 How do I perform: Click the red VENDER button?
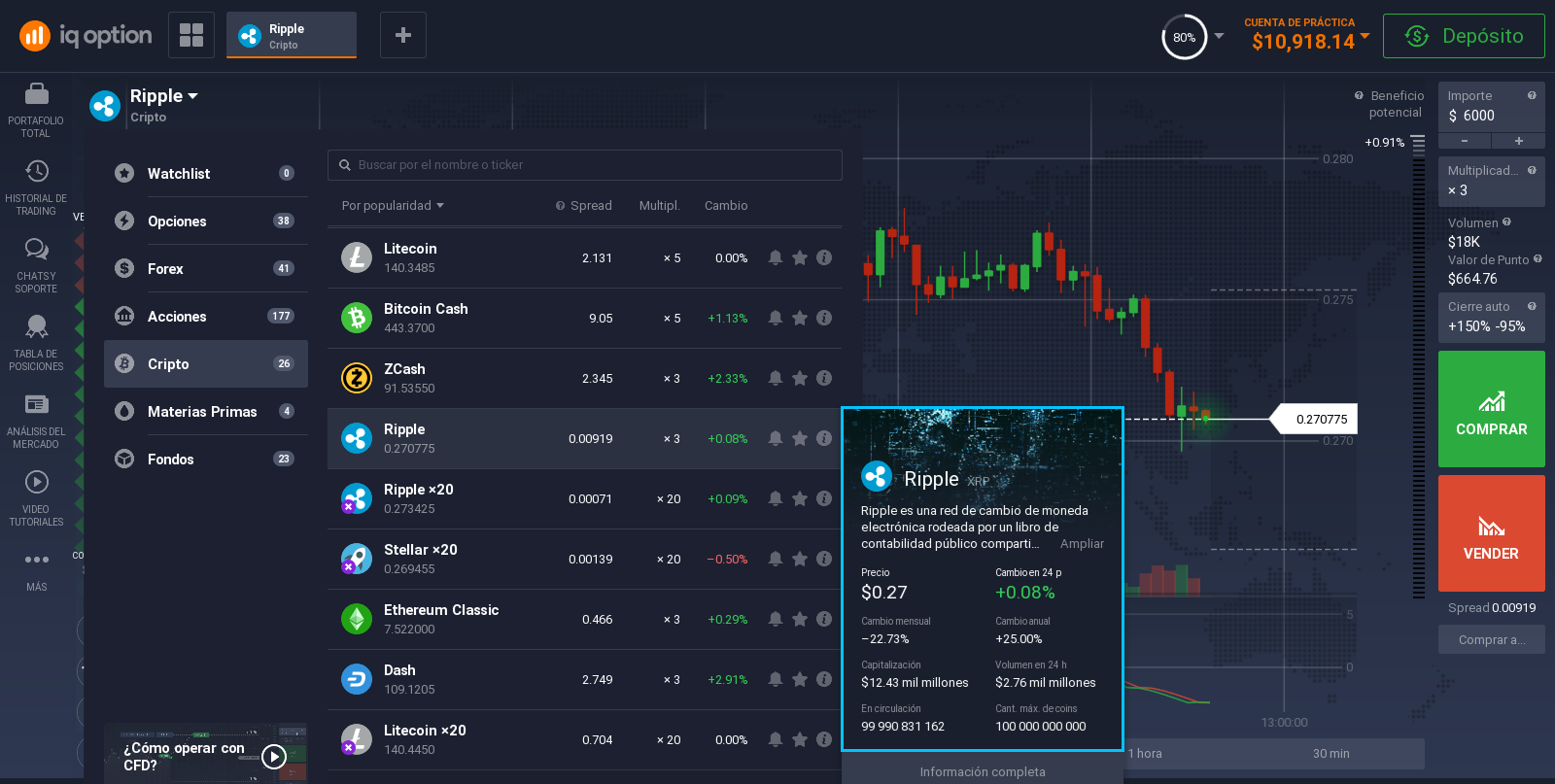pos(1491,533)
